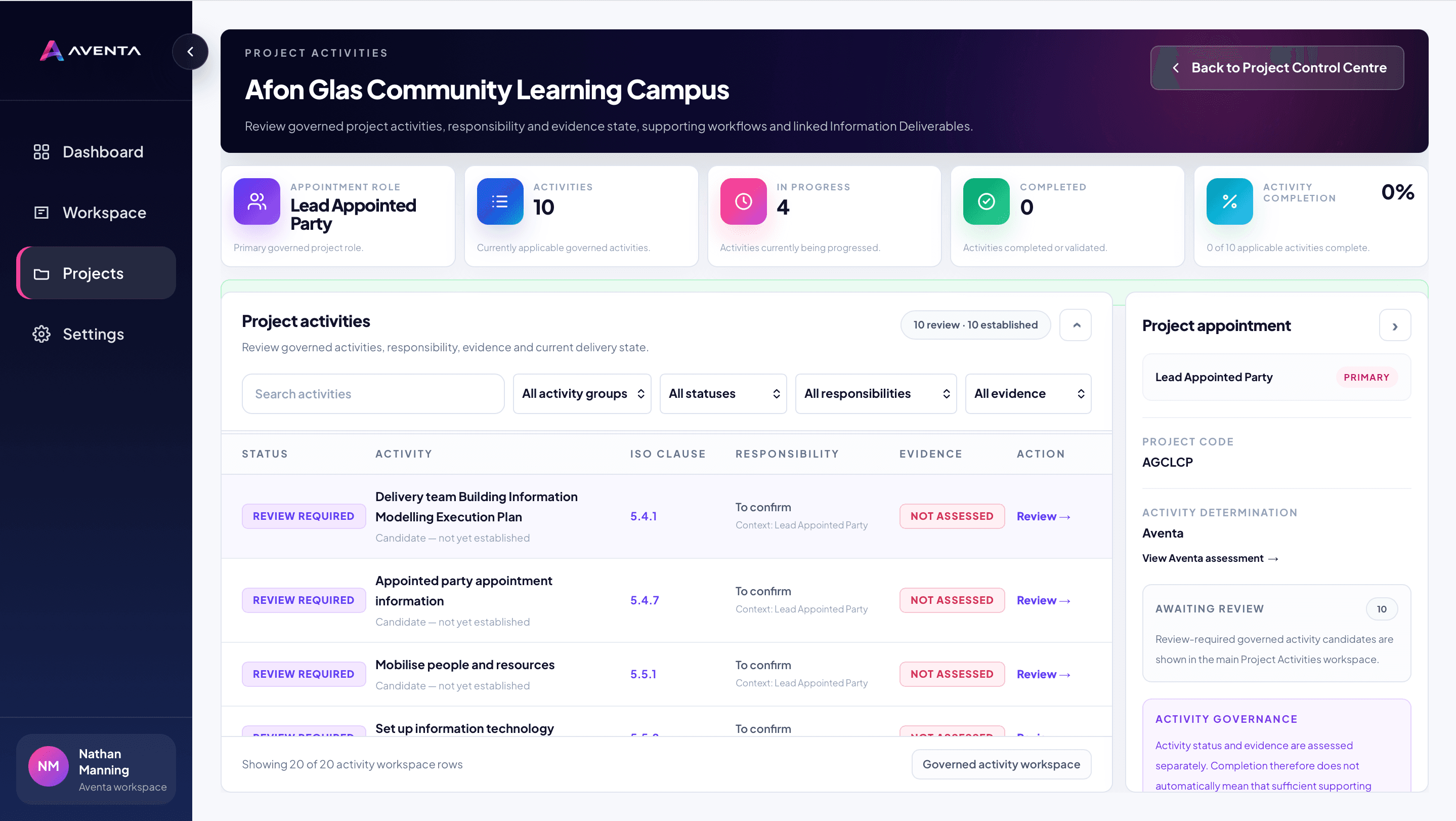This screenshot has height=821, width=1456.
Task: Click Review Required badge for Mobilise people row
Action: click(304, 674)
